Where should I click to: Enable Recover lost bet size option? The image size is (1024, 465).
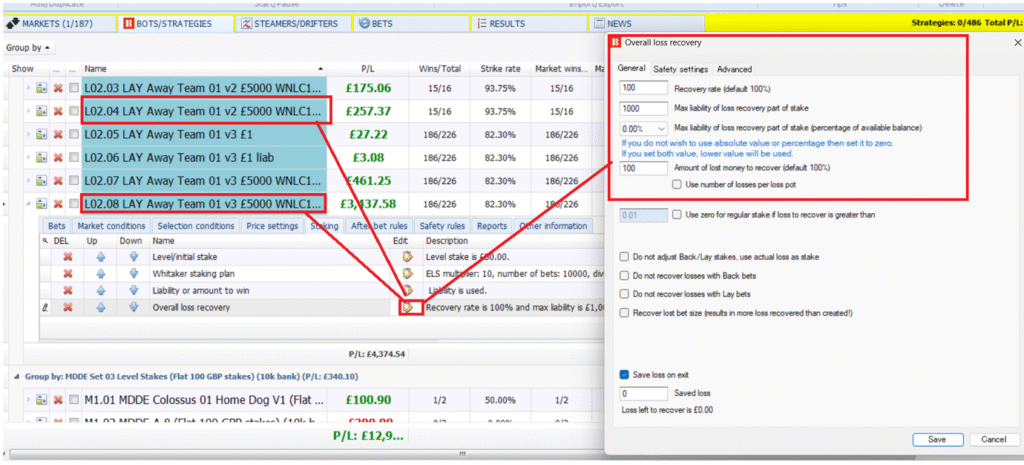click(x=625, y=313)
